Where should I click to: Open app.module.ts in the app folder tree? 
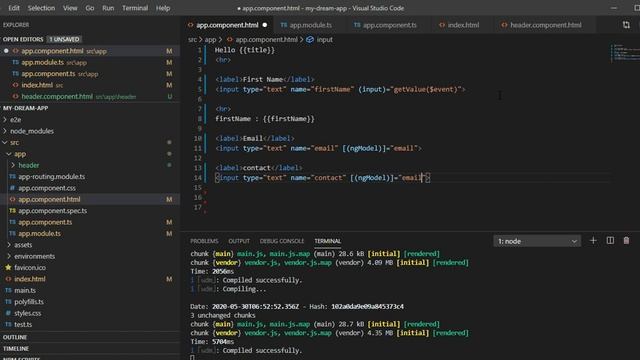39,233
